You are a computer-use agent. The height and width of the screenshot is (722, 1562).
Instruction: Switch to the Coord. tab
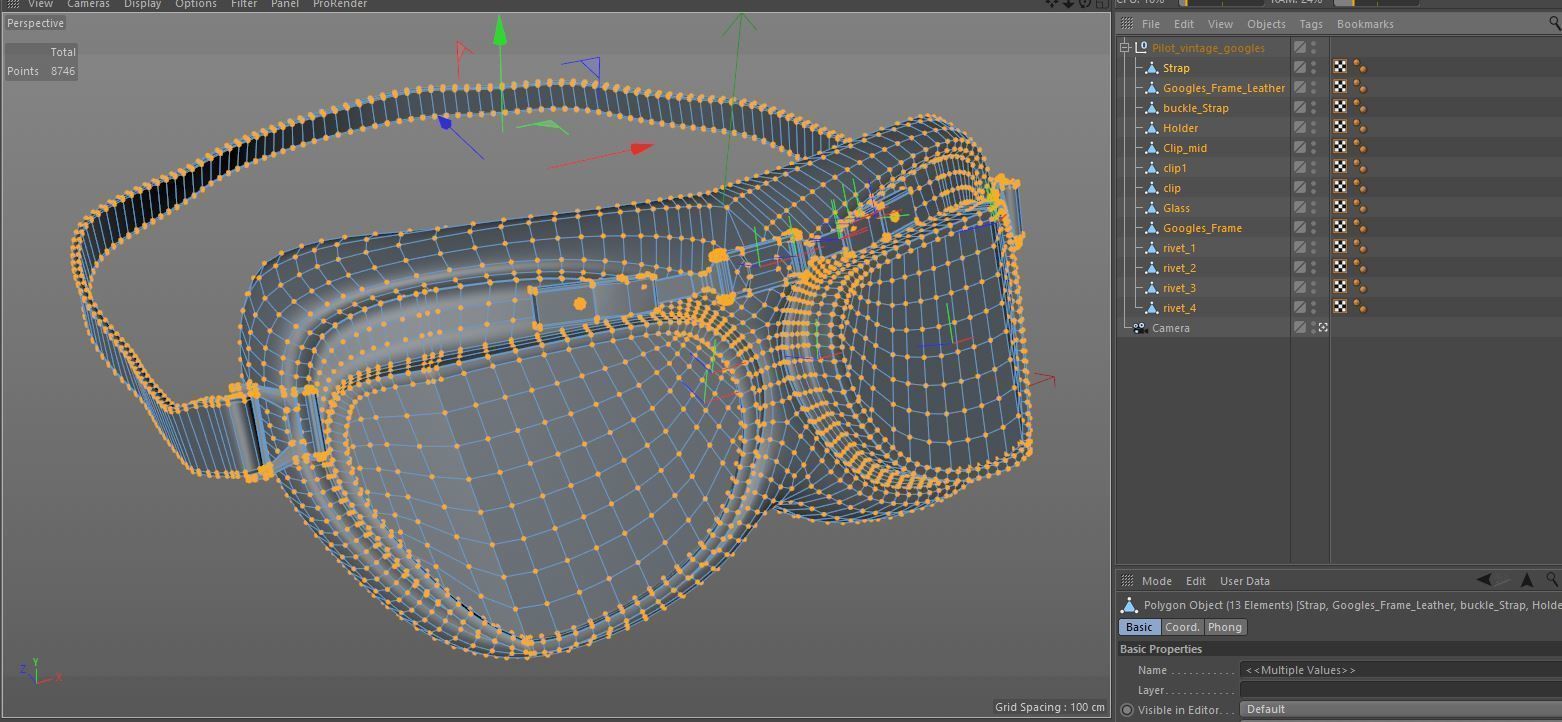1182,628
